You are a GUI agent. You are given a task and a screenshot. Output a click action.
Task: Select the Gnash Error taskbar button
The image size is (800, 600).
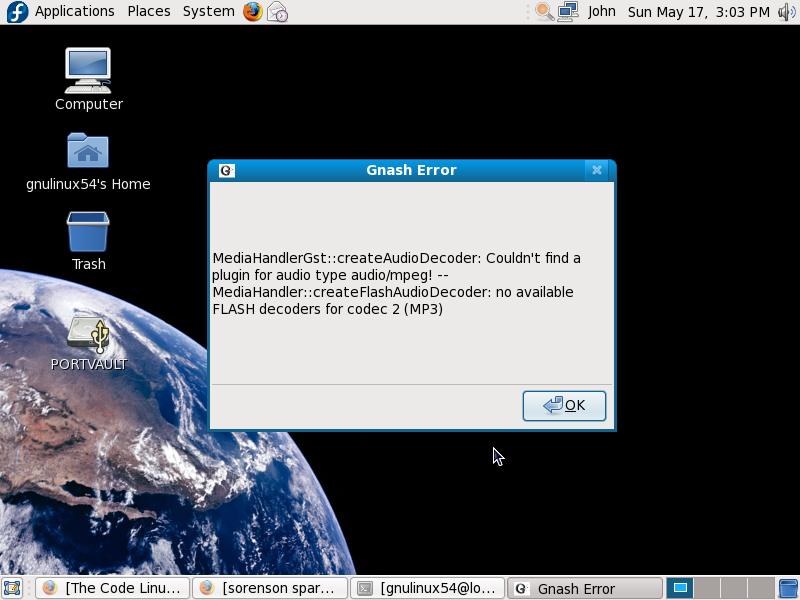point(585,588)
